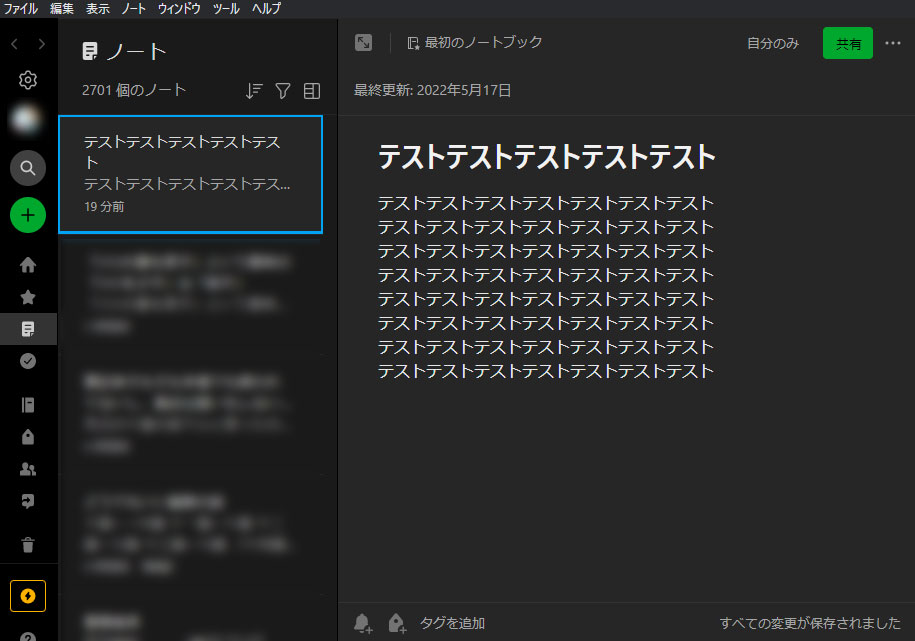Open the Trash from the sidebar
Viewport: 915px width, 641px height.
pyautogui.click(x=28, y=544)
